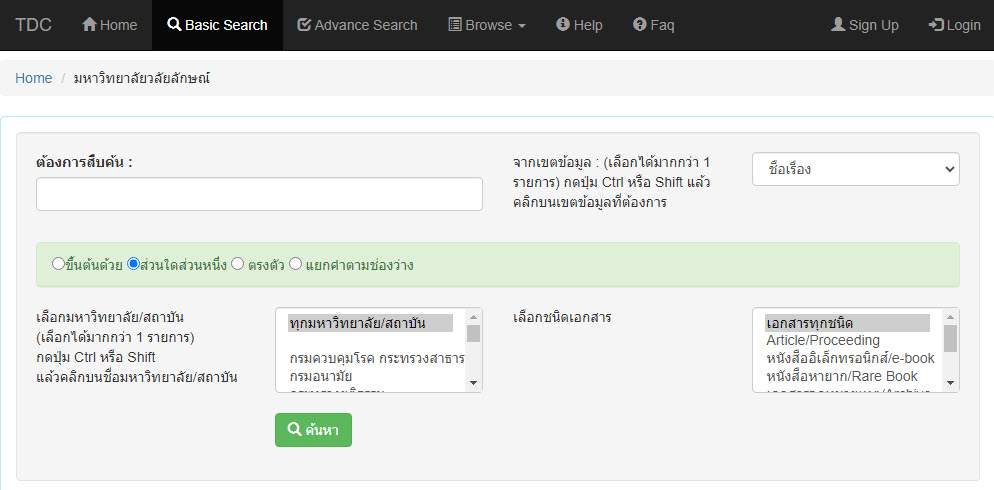This screenshot has width=994, height=490.
Task: Go to the Home breadcrumb link
Action: click(33, 78)
